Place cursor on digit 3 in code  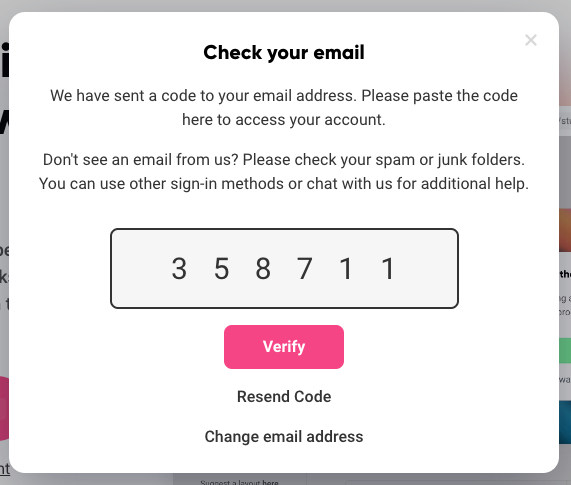click(179, 269)
